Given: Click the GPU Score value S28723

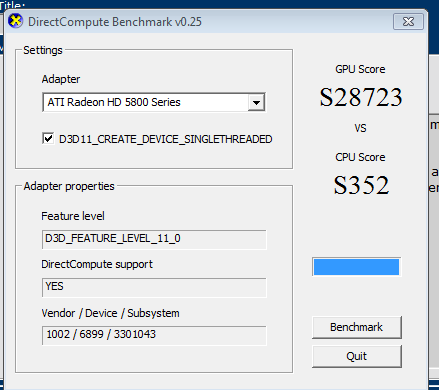Looking at the screenshot, I should (x=361, y=97).
